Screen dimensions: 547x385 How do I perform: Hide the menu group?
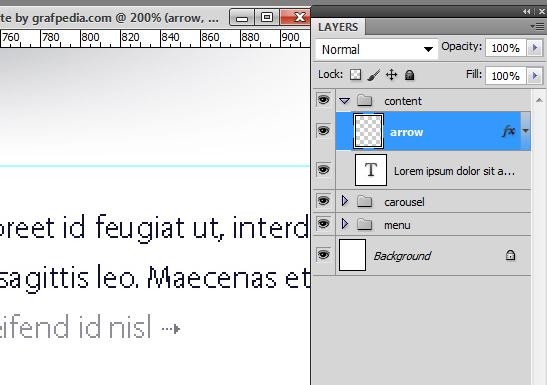click(x=323, y=224)
